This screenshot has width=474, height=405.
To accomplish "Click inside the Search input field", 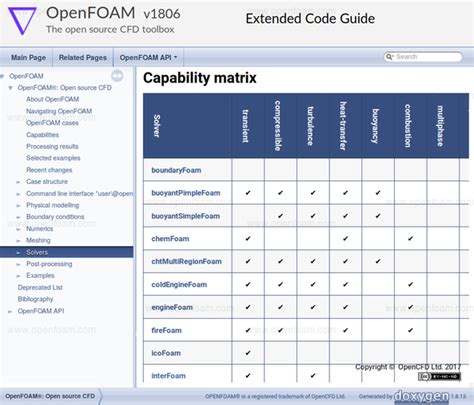I will point(428,57).
